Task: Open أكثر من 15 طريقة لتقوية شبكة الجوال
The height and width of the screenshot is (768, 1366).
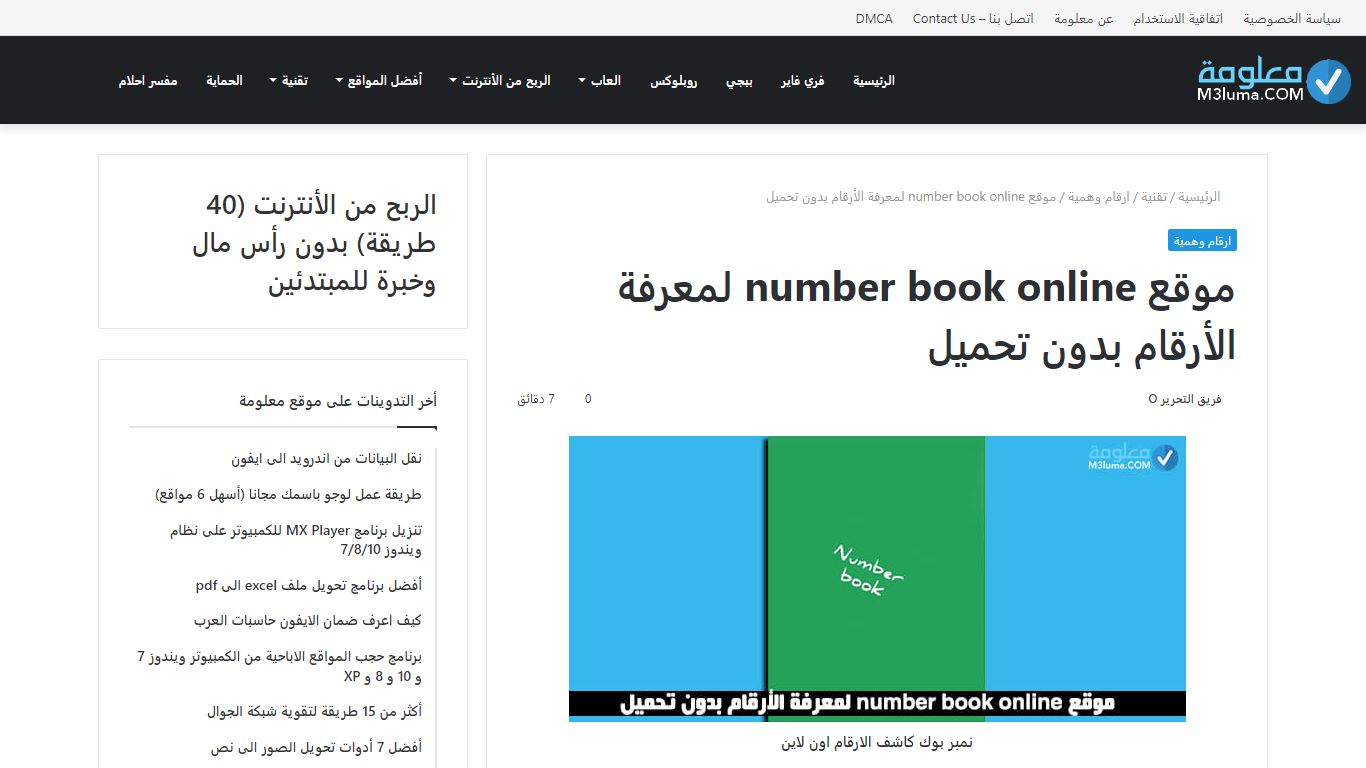Action: pos(314,712)
